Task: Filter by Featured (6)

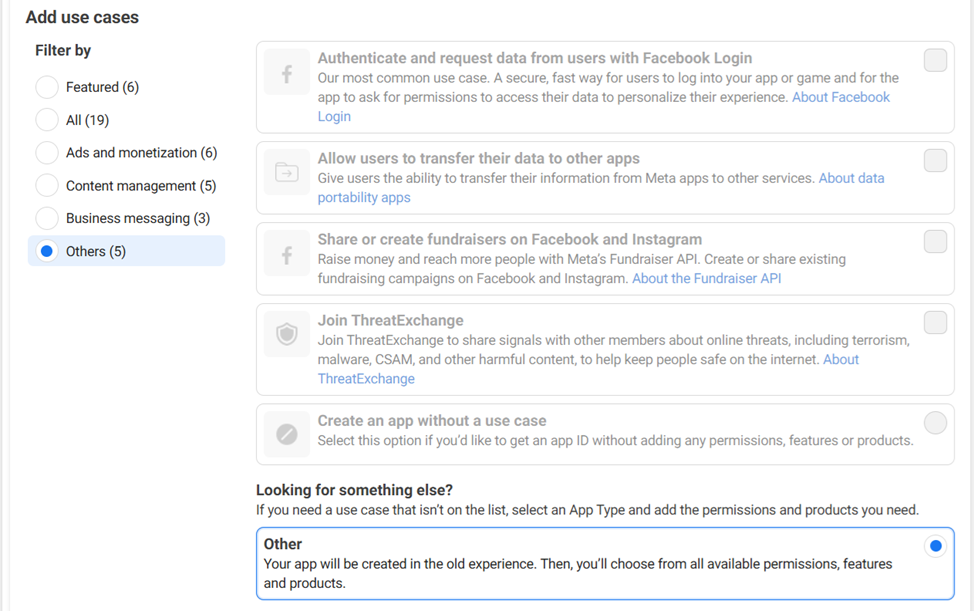Action: 47,87
